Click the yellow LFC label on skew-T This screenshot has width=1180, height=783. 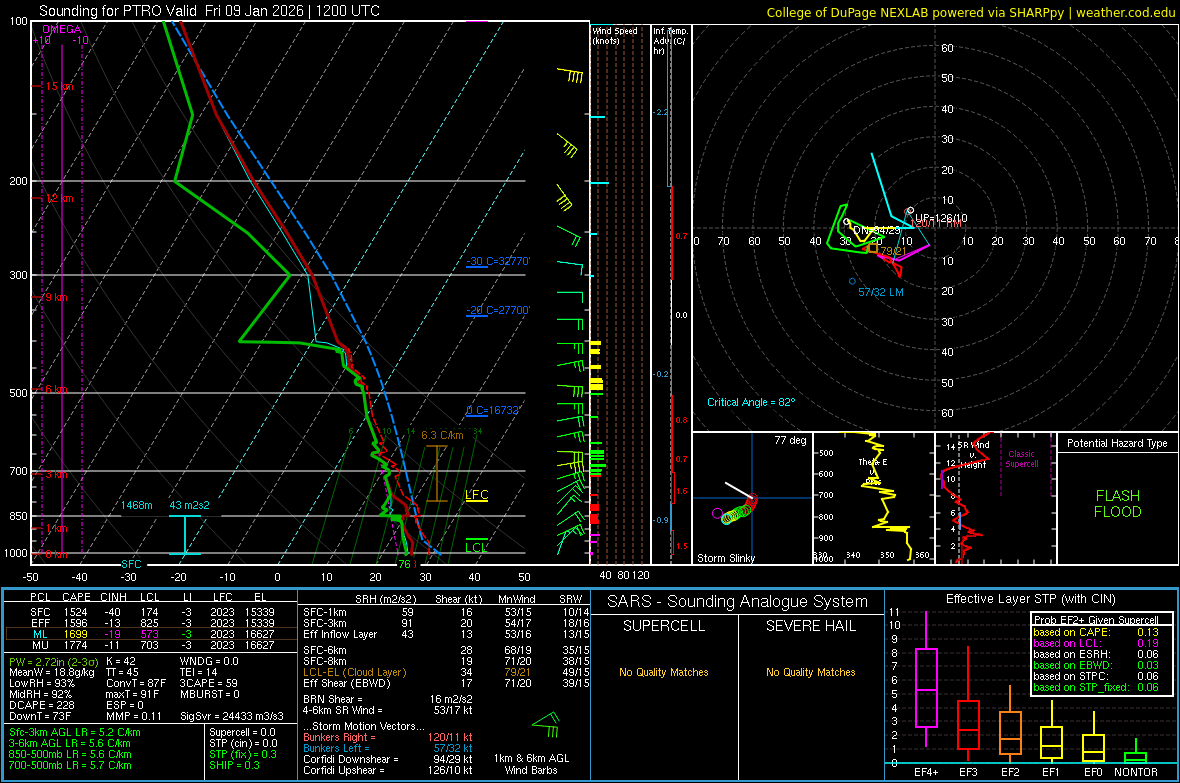point(476,495)
